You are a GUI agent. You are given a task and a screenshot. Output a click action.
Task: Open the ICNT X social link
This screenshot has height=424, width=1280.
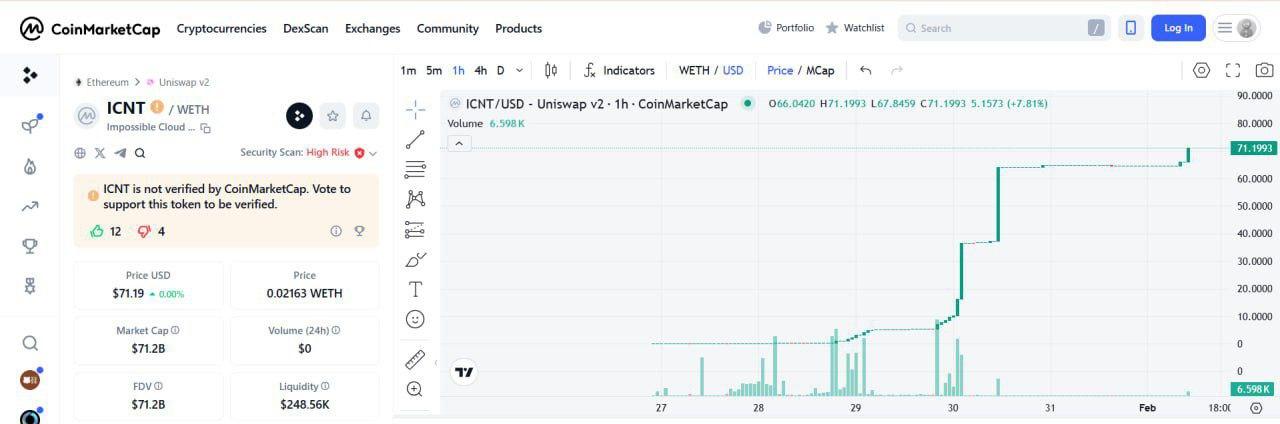click(x=100, y=153)
